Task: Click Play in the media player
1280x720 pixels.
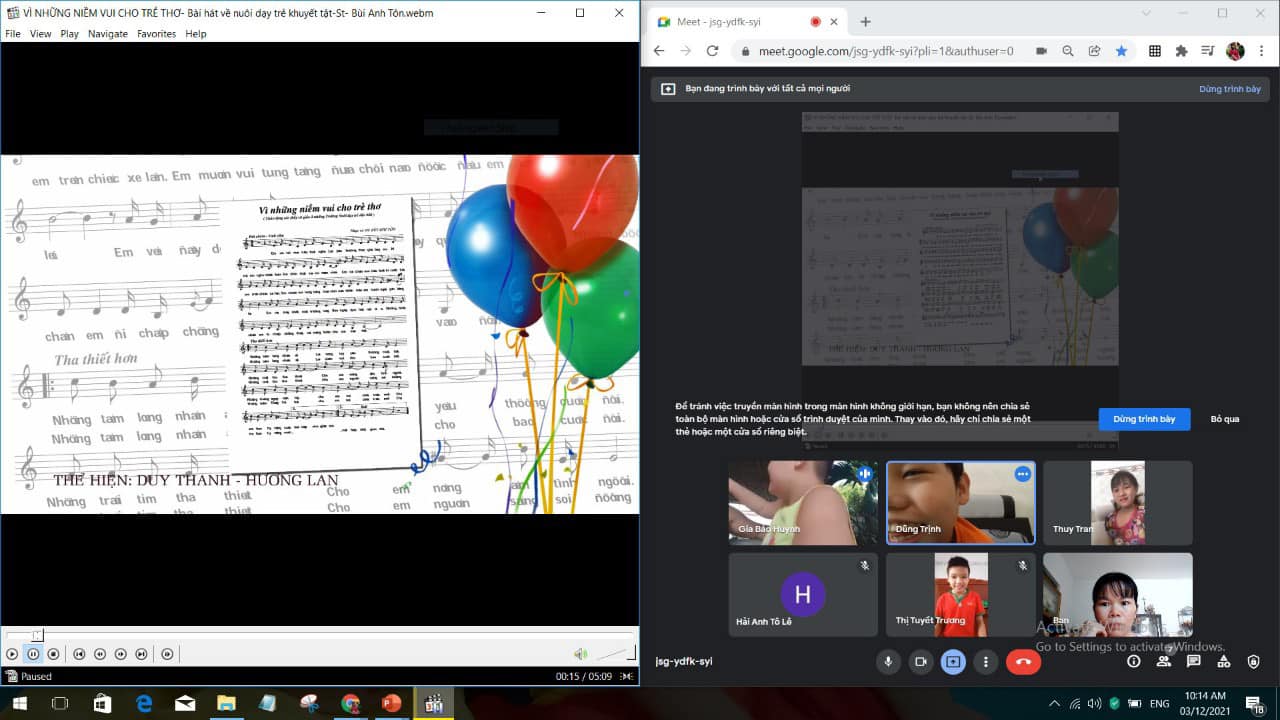Action: point(12,654)
